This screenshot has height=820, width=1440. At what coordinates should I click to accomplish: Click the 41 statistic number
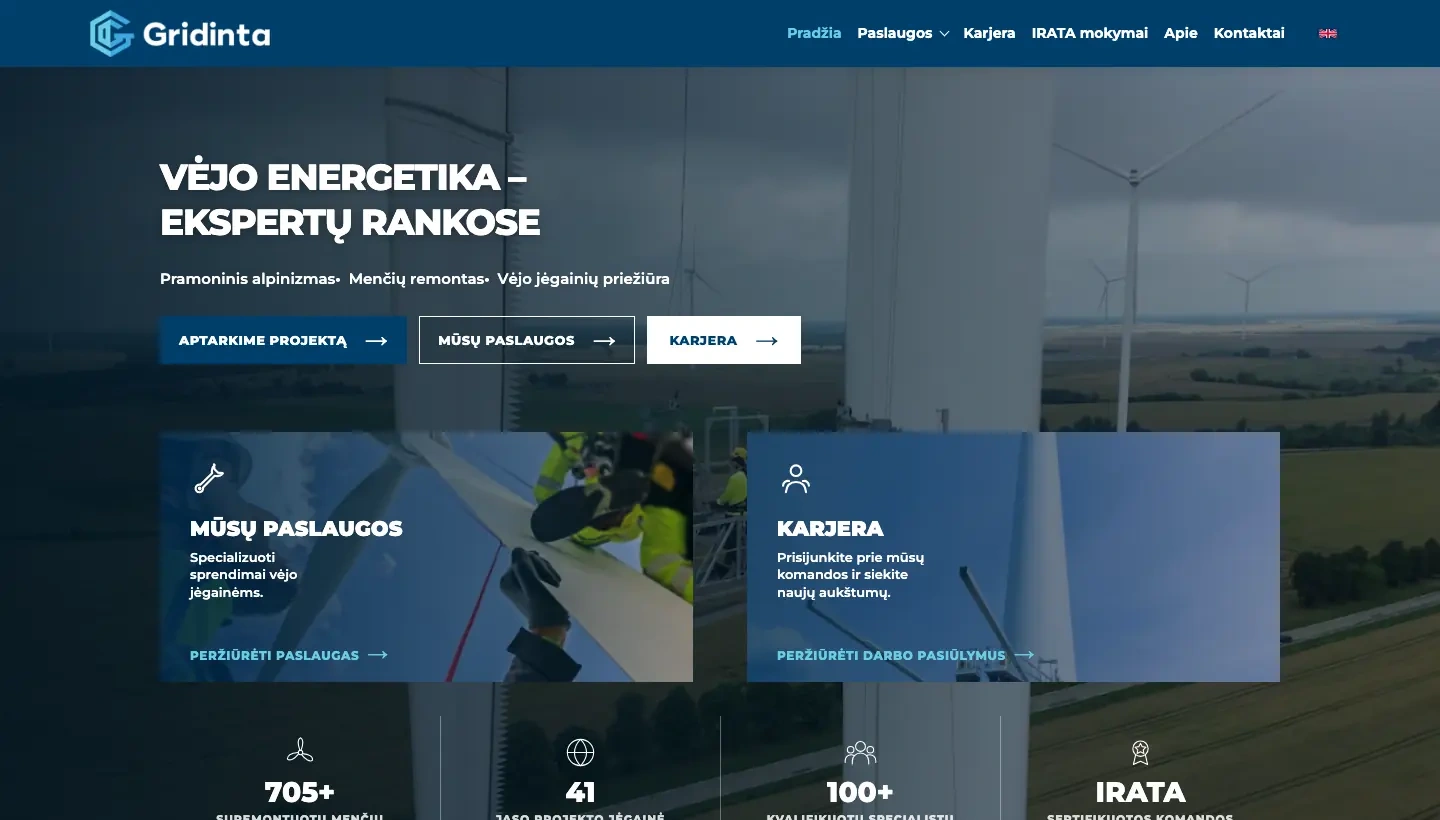(x=580, y=792)
